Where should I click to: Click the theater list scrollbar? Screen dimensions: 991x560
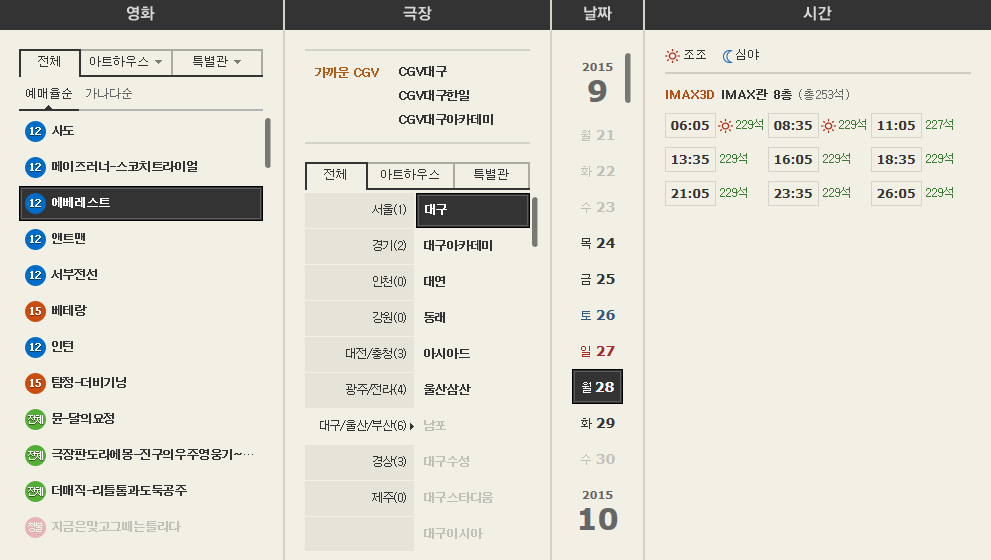[535, 222]
